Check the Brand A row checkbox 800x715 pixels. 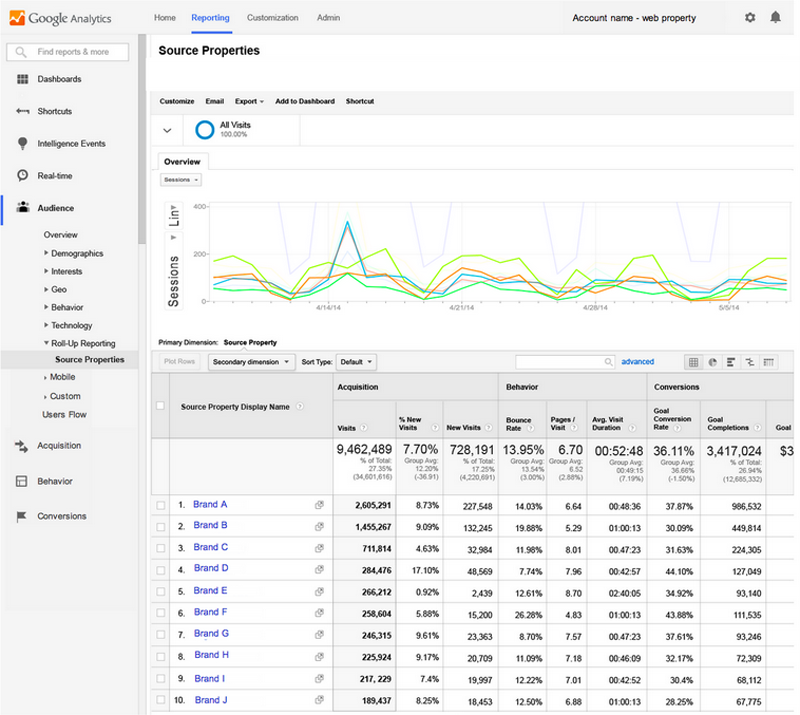point(160,505)
